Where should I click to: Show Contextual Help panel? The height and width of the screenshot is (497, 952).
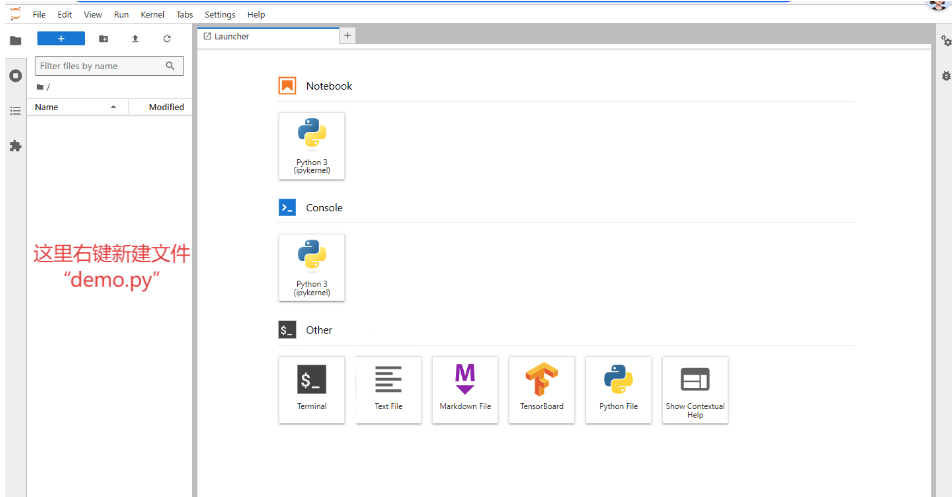(x=695, y=389)
